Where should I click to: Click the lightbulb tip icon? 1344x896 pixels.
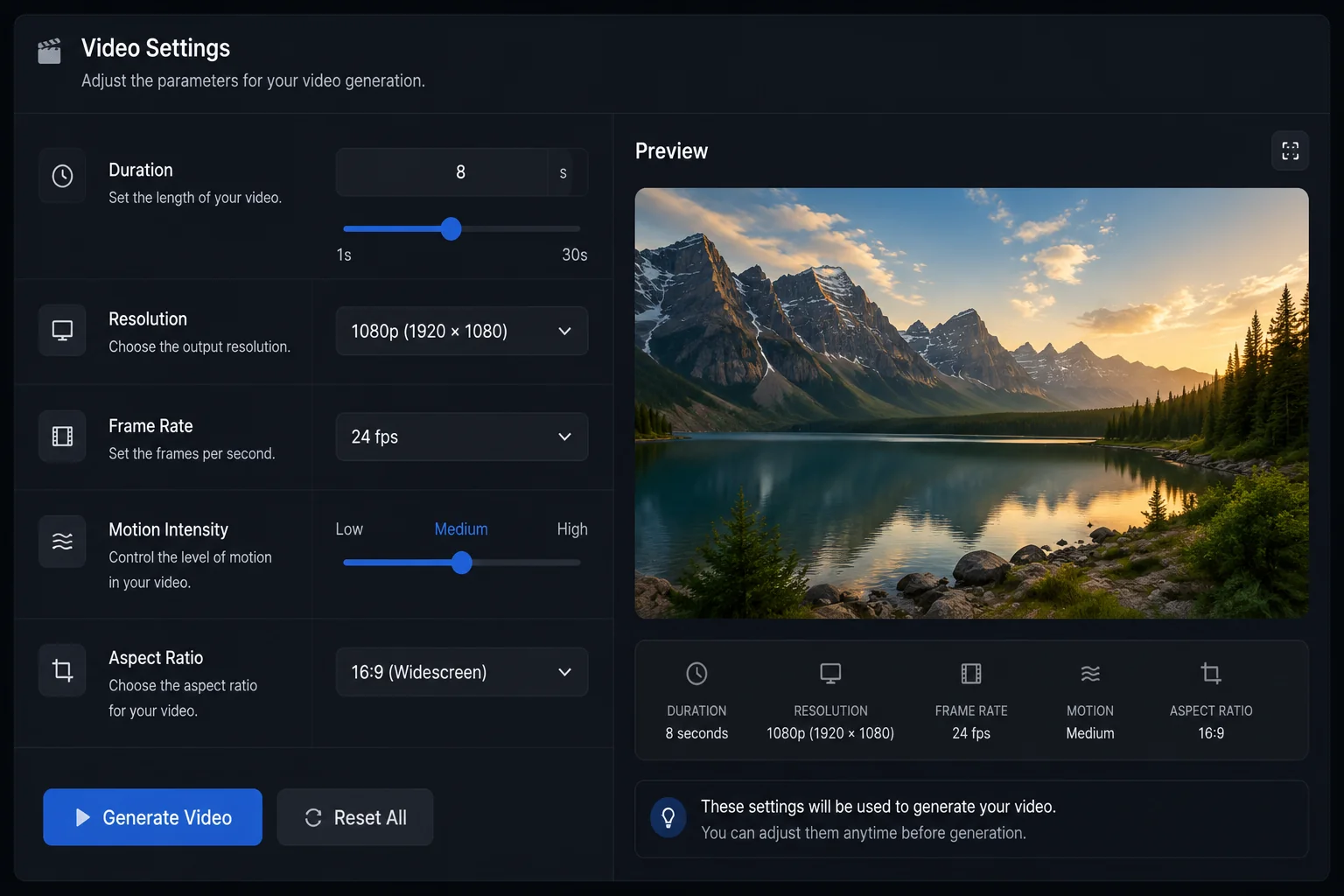click(x=668, y=818)
